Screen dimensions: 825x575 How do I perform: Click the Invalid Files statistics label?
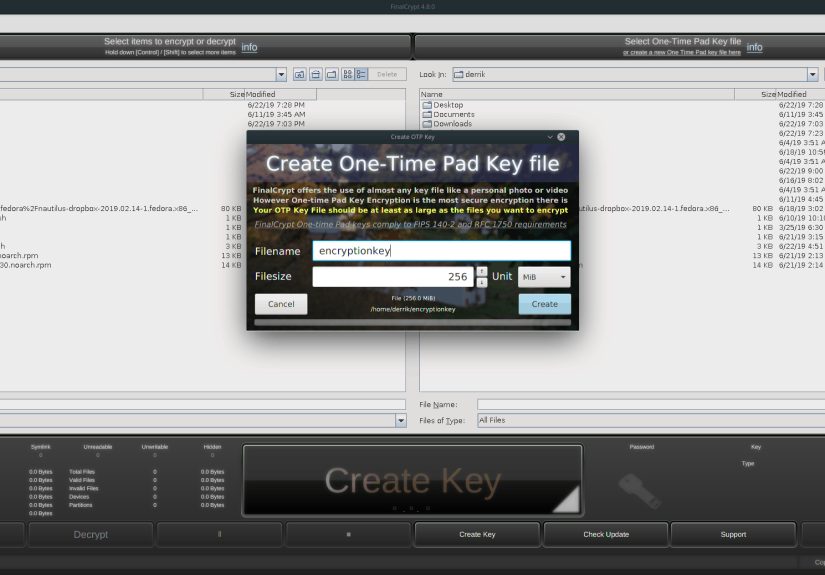pyautogui.click(x=84, y=489)
